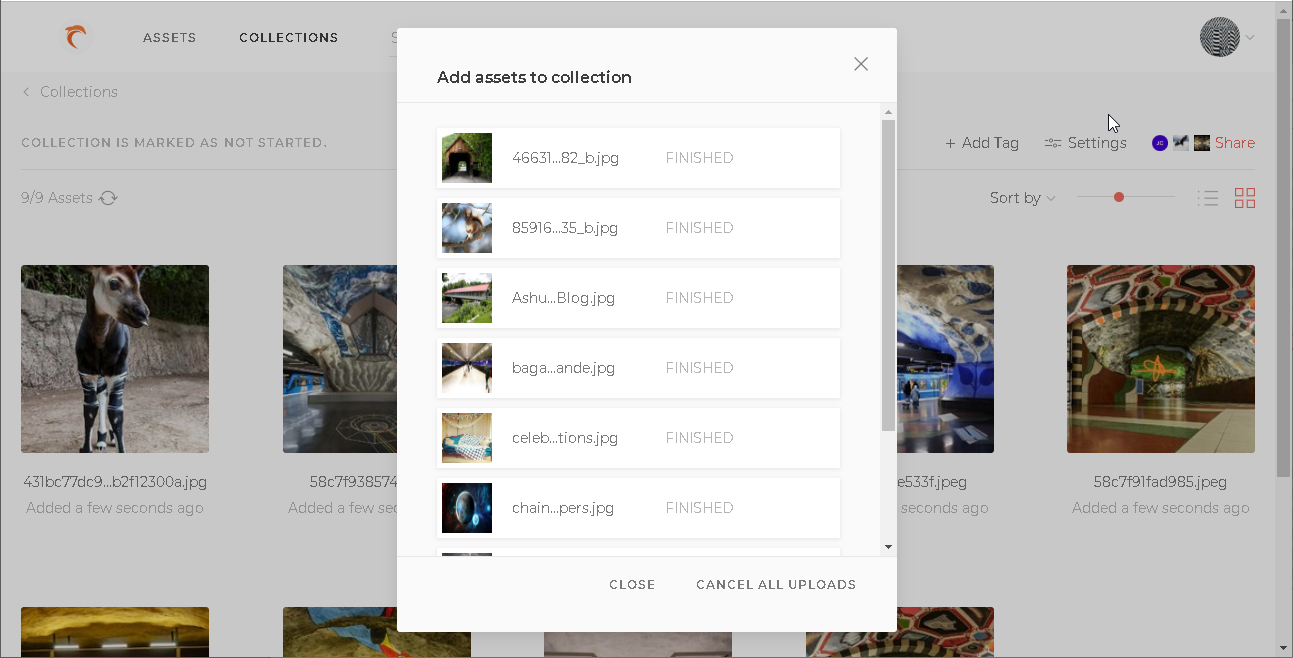
Task: Click the purple collaborator avatar
Action: (x=1160, y=143)
